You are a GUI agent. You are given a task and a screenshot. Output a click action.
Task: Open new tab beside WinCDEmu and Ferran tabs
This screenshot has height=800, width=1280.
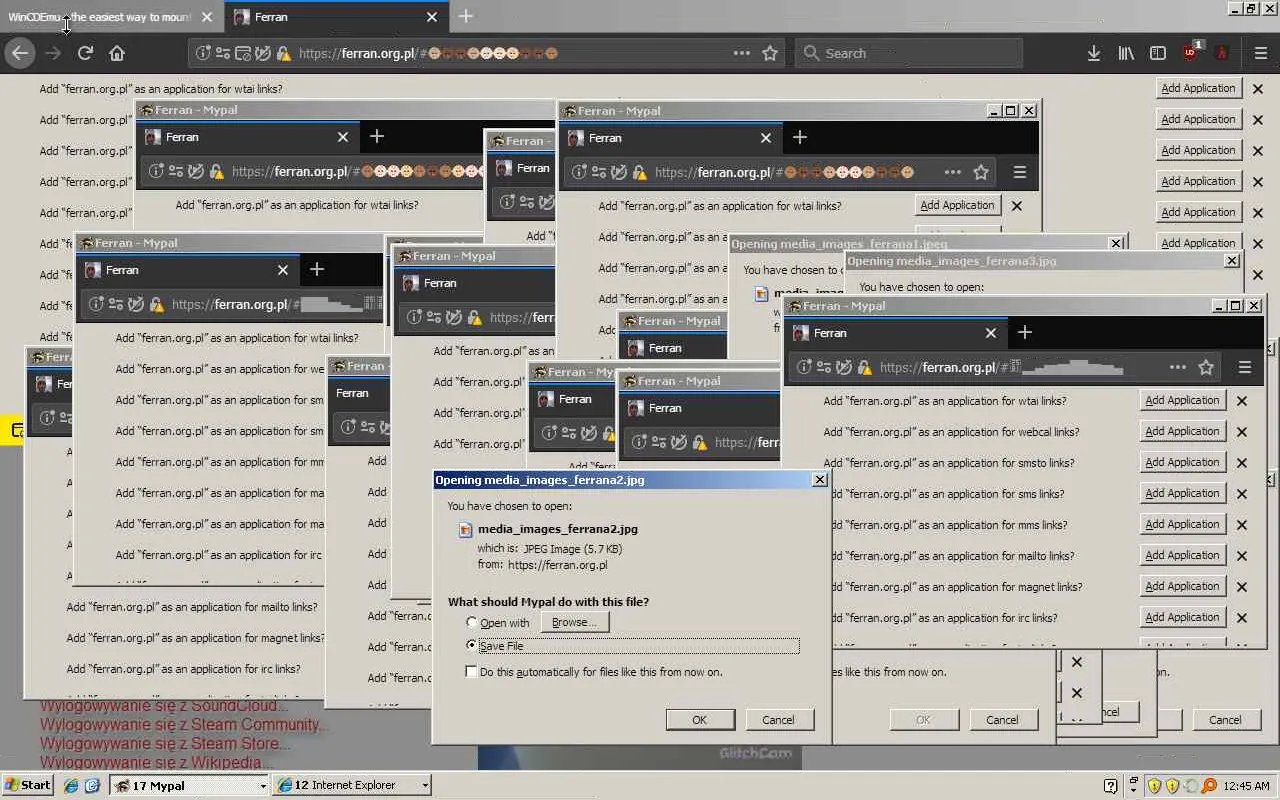465,16
